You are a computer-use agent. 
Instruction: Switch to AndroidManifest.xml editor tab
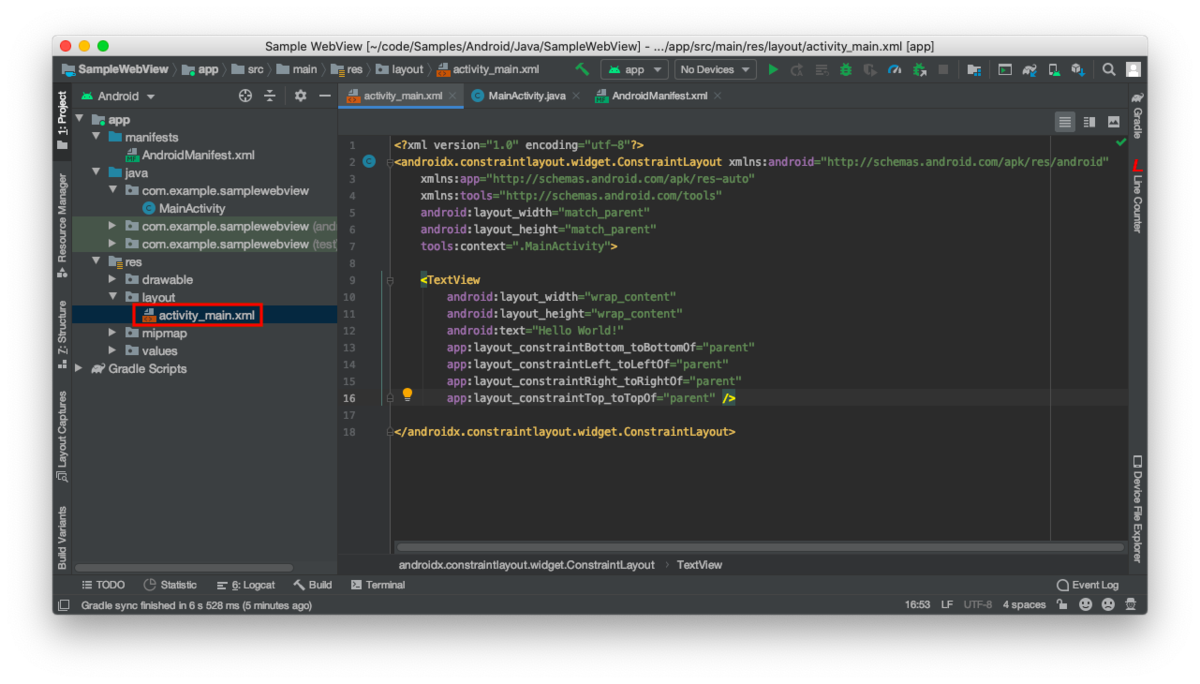pos(658,96)
